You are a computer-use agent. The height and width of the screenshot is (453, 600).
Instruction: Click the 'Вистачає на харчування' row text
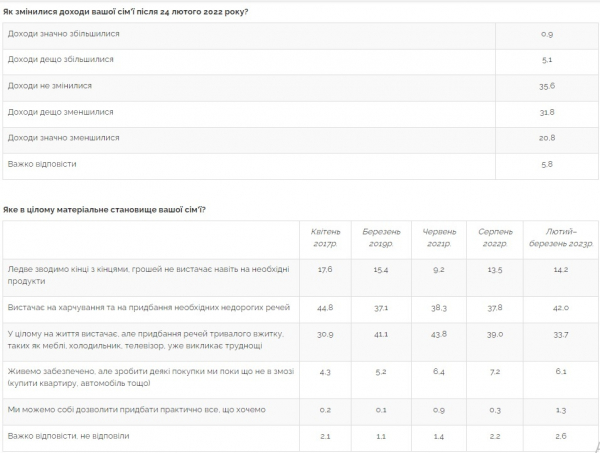point(148,307)
